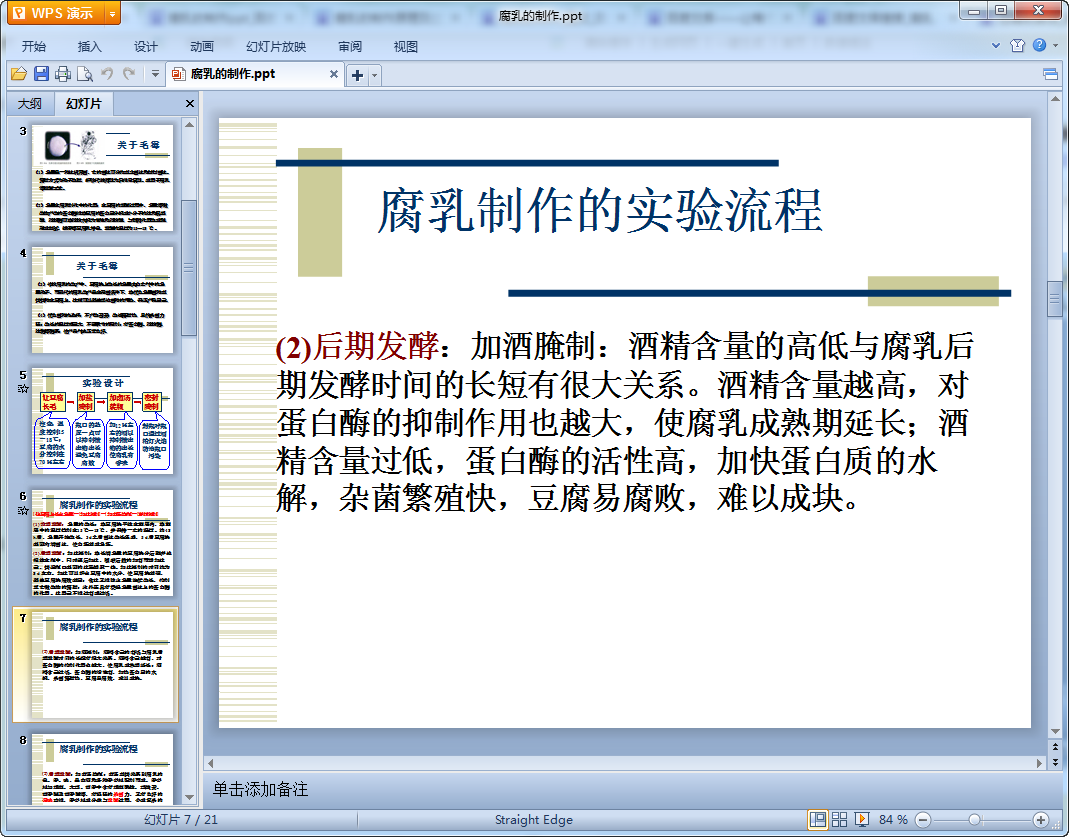Save the presentation with the floppy icon
Image resolution: width=1069 pixels, height=837 pixels.
coord(42,74)
